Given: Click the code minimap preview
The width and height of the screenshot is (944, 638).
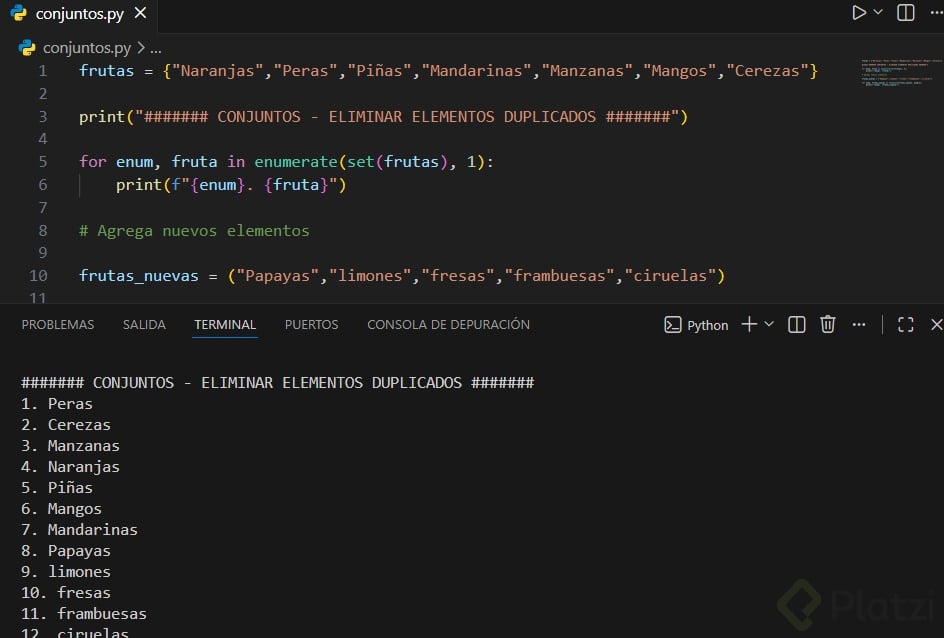Looking at the screenshot, I should click(901, 73).
